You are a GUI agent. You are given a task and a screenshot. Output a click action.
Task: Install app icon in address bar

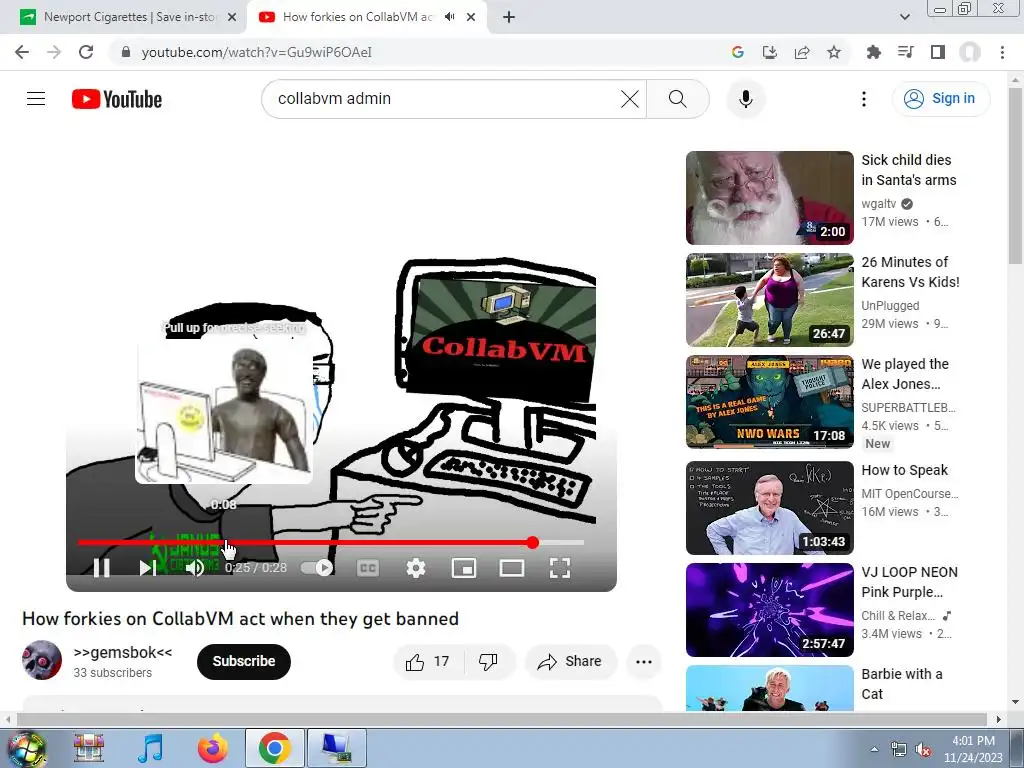point(770,52)
